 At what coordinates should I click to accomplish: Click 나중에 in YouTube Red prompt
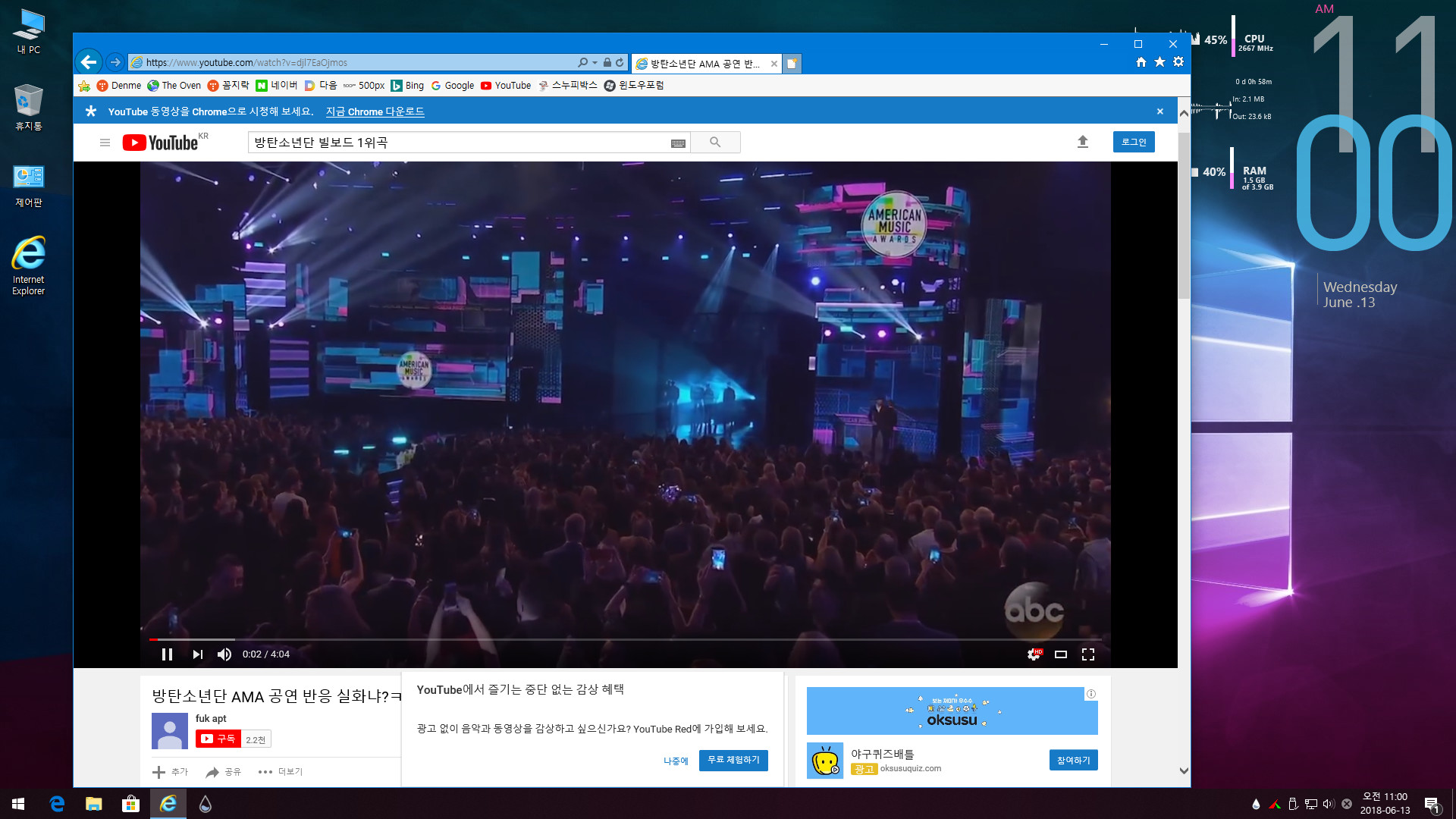tap(676, 761)
